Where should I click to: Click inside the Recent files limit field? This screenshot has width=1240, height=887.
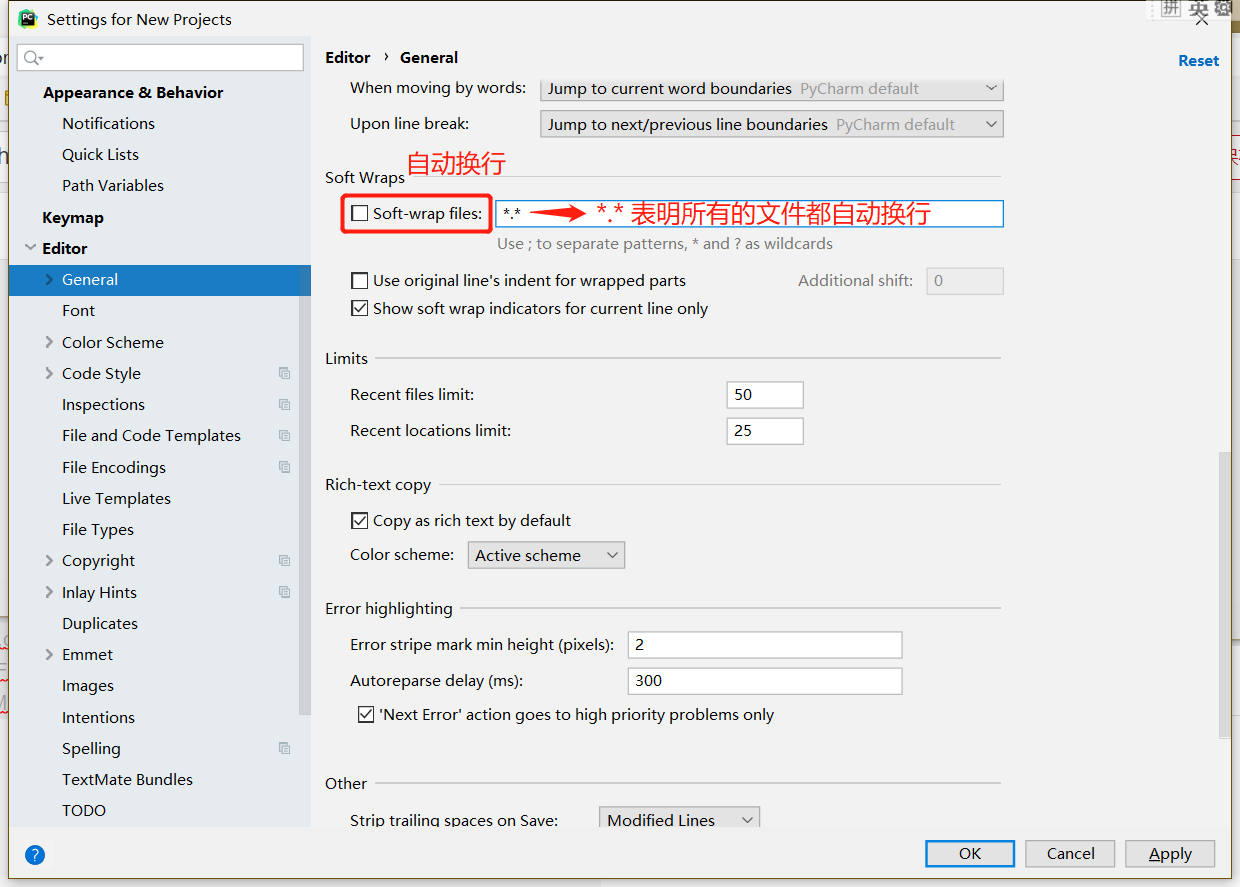764,394
